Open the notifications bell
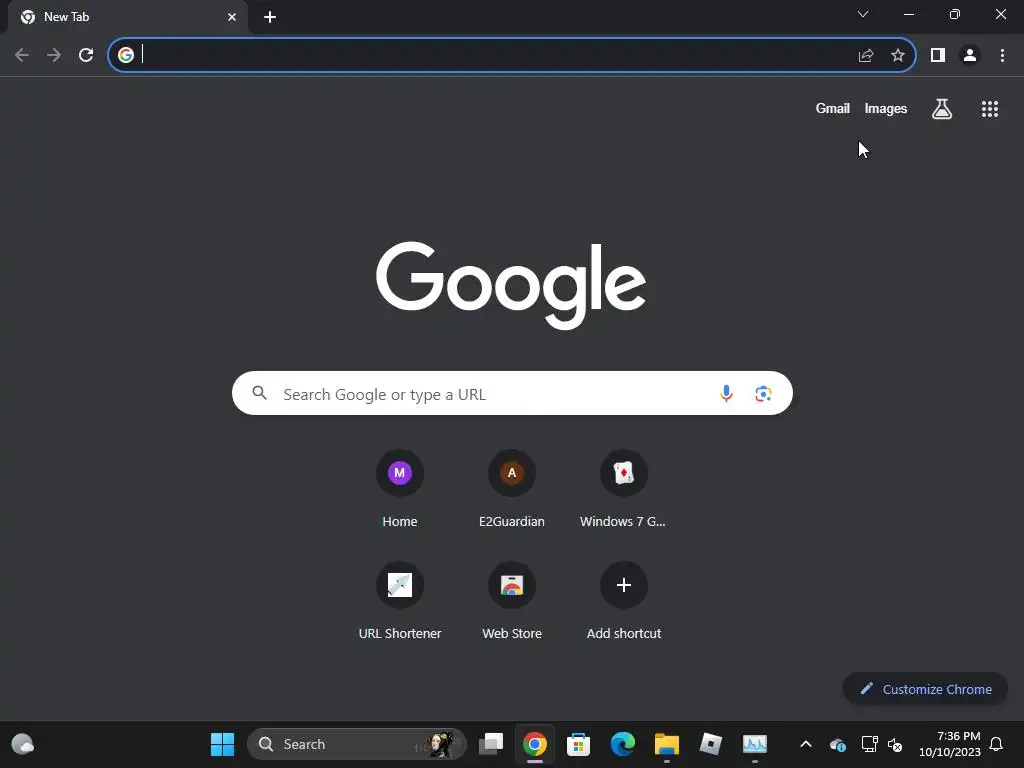The image size is (1024, 768). pyautogui.click(x=997, y=744)
